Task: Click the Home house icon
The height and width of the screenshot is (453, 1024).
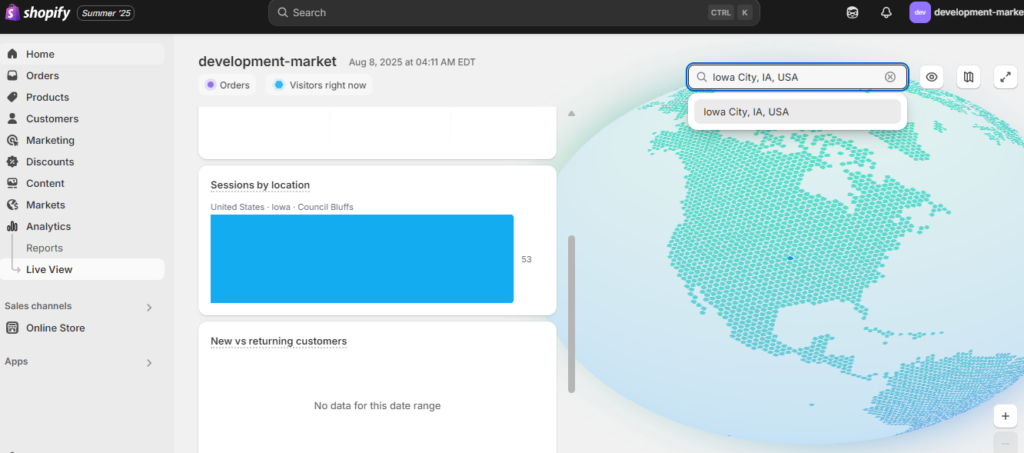Action: pos(12,54)
